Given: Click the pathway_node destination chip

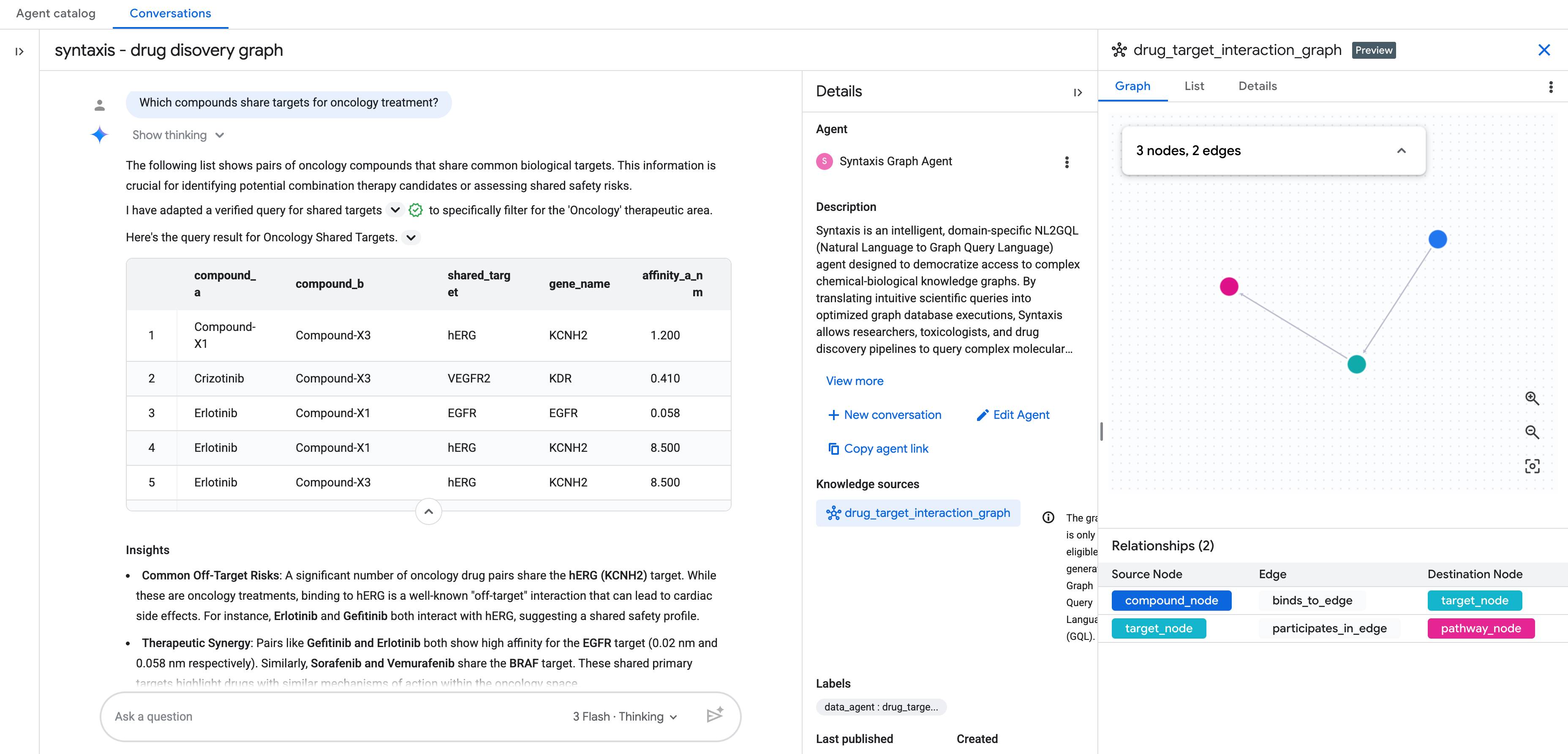Looking at the screenshot, I should pyautogui.click(x=1480, y=628).
